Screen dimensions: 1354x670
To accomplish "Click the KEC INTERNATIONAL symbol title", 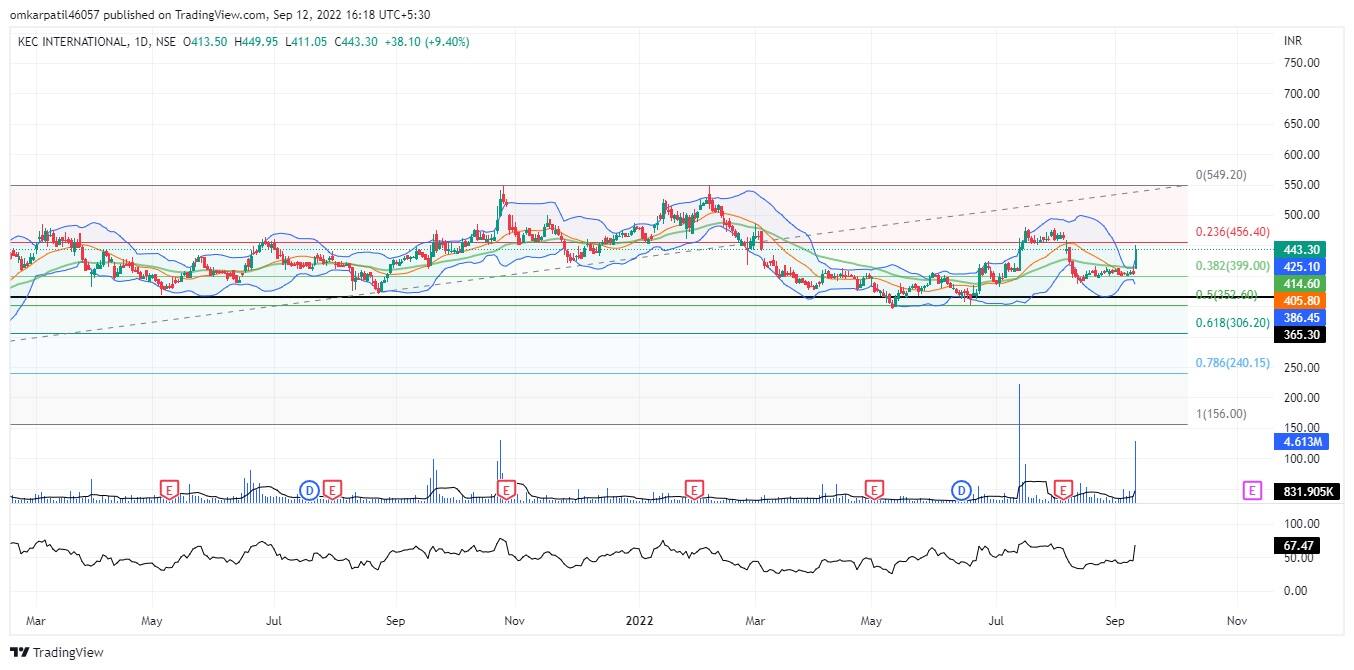I will 73,42.
